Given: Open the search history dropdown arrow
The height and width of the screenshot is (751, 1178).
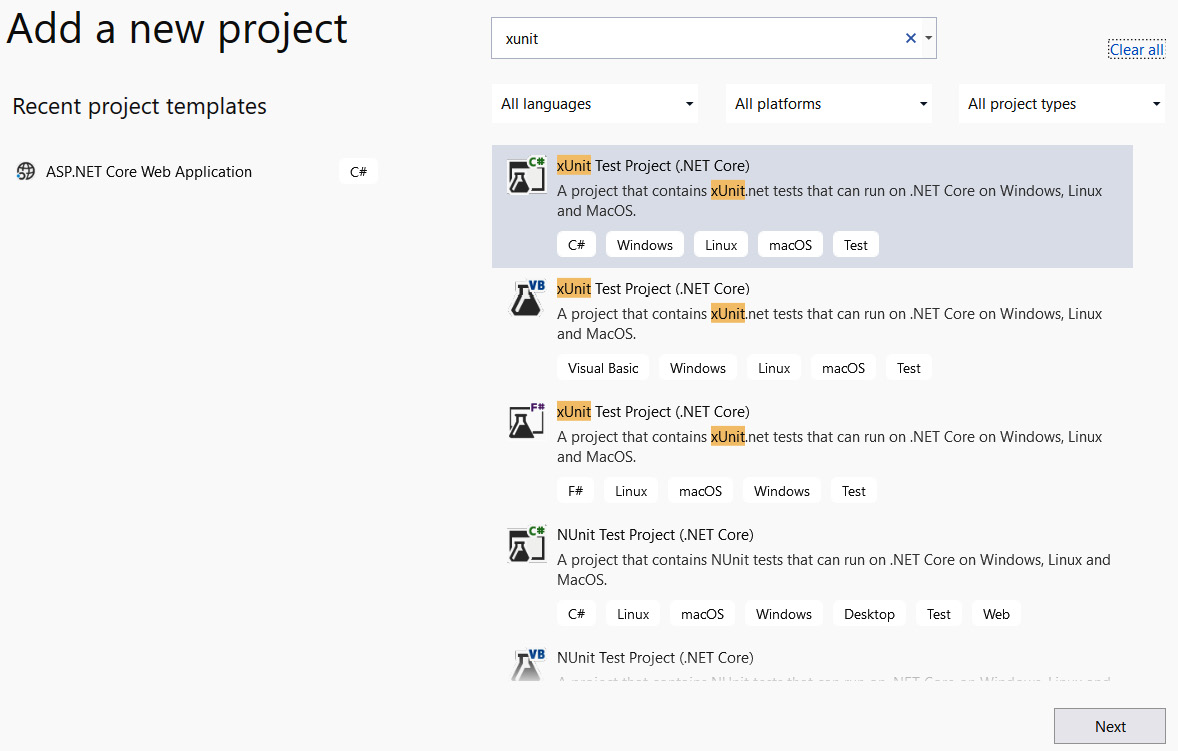Looking at the screenshot, I should coord(929,37).
